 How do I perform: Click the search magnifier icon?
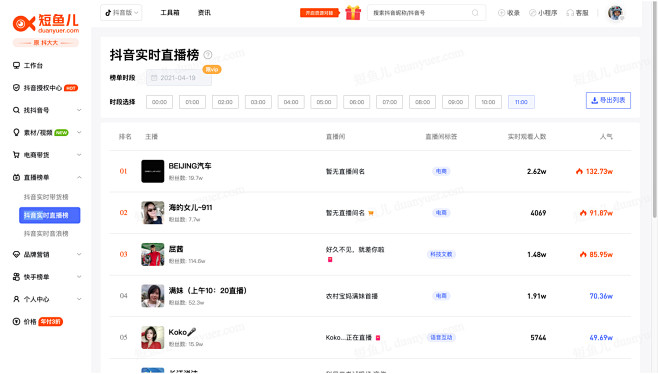475,13
